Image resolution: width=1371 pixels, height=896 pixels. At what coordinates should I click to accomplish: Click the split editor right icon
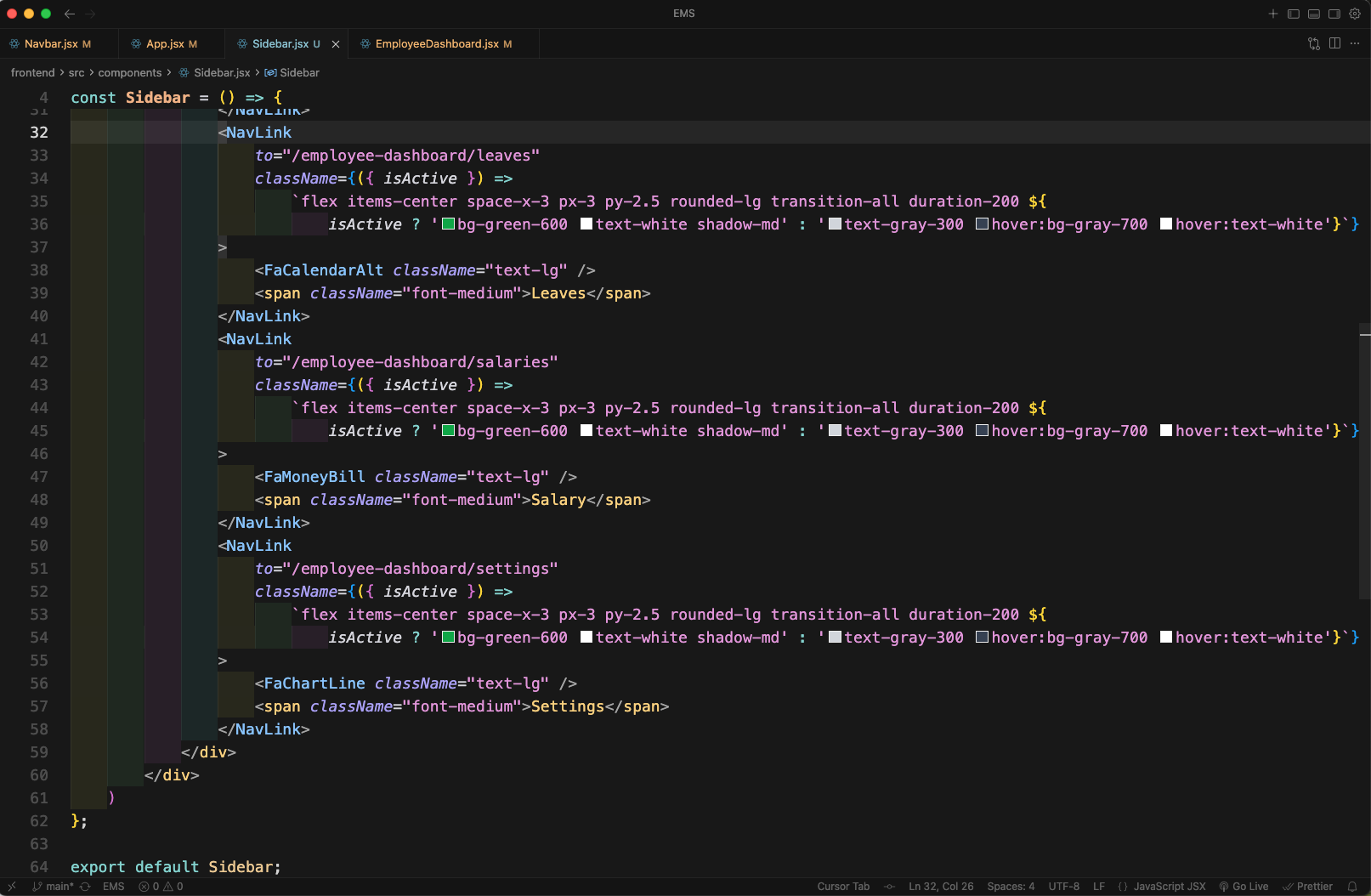coord(1334,43)
